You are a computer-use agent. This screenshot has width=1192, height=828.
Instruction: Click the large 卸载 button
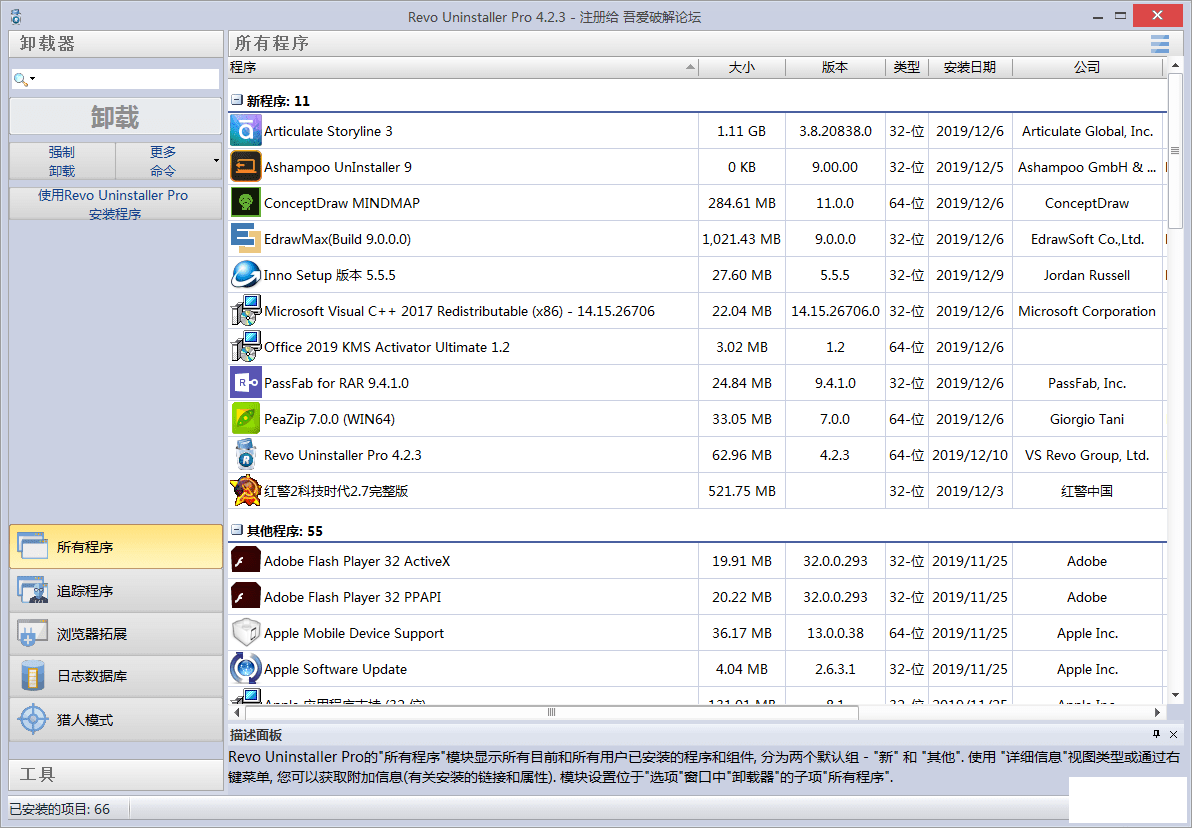(116, 117)
